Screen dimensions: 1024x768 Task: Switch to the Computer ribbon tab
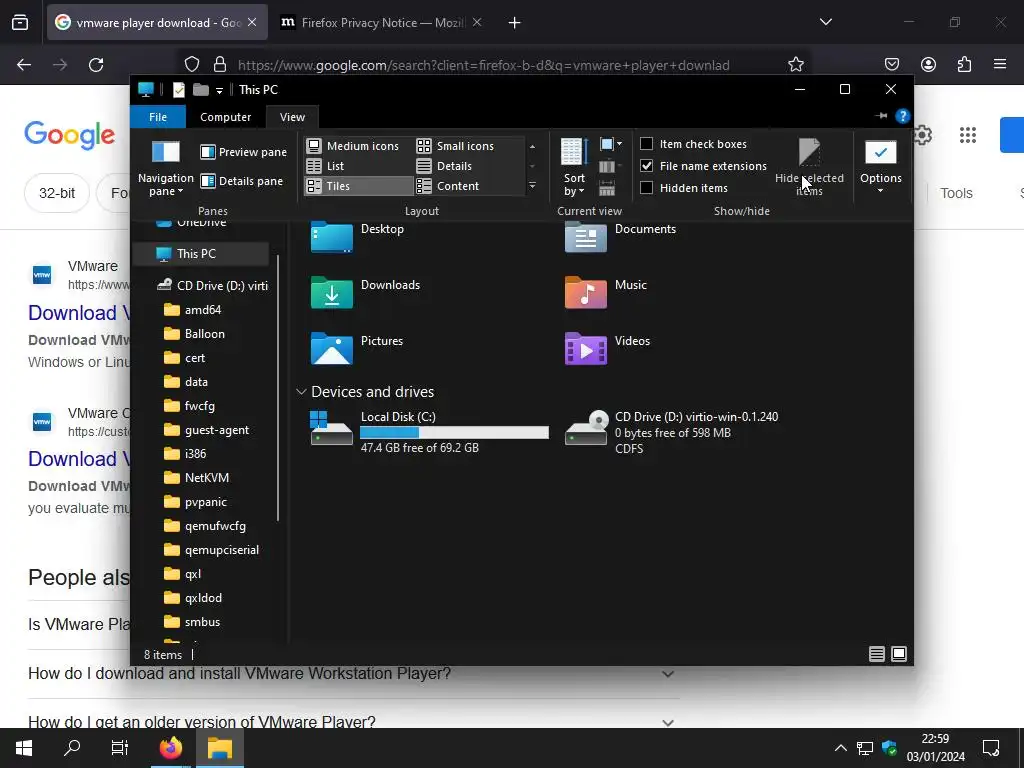point(225,117)
